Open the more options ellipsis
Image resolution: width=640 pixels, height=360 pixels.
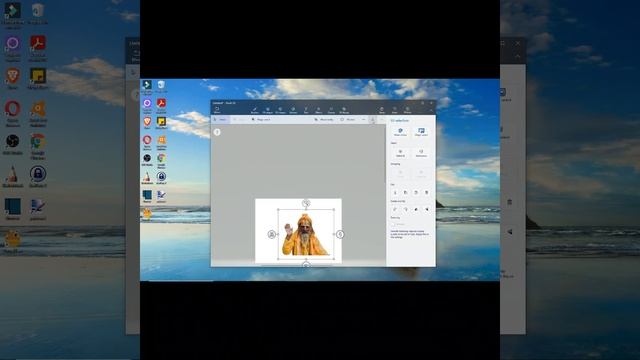tap(382, 120)
